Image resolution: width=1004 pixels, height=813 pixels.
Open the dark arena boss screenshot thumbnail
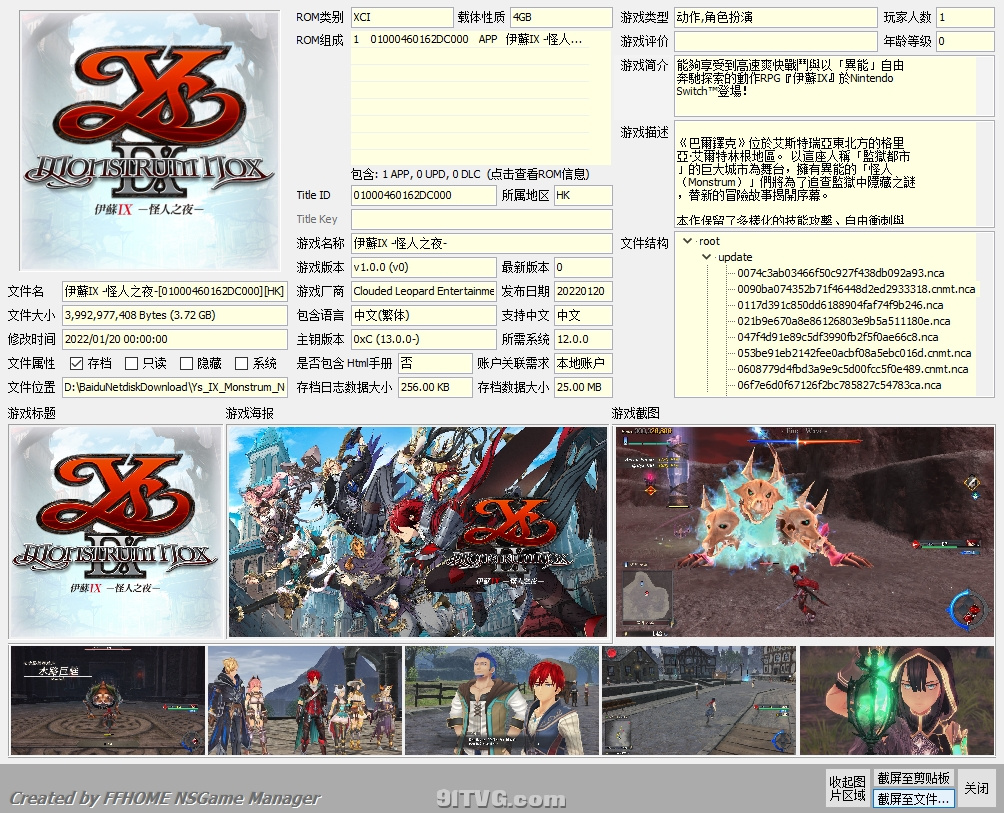coord(108,700)
